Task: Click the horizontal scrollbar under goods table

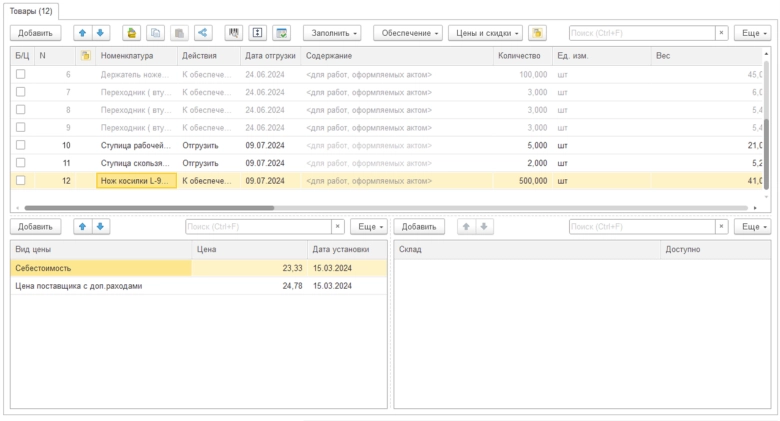Action: click(x=150, y=208)
